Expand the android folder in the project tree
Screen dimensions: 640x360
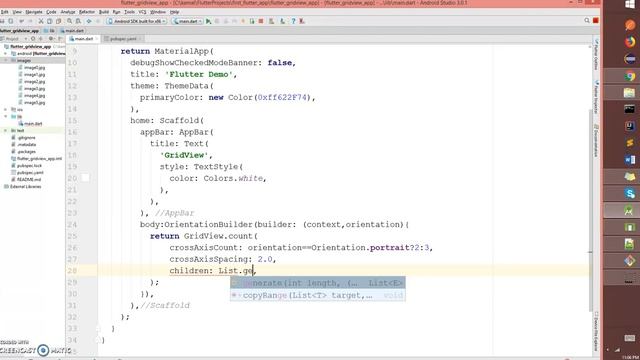(x=6, y=53)
